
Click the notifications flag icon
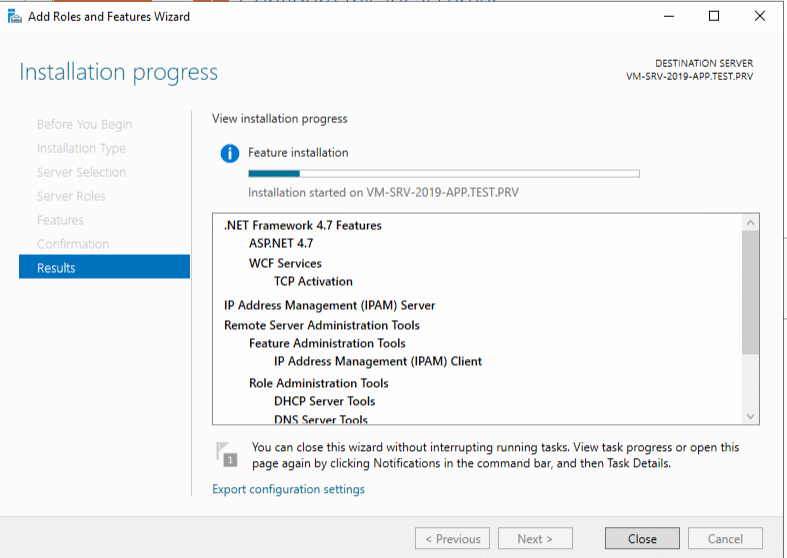click(226, 454)
